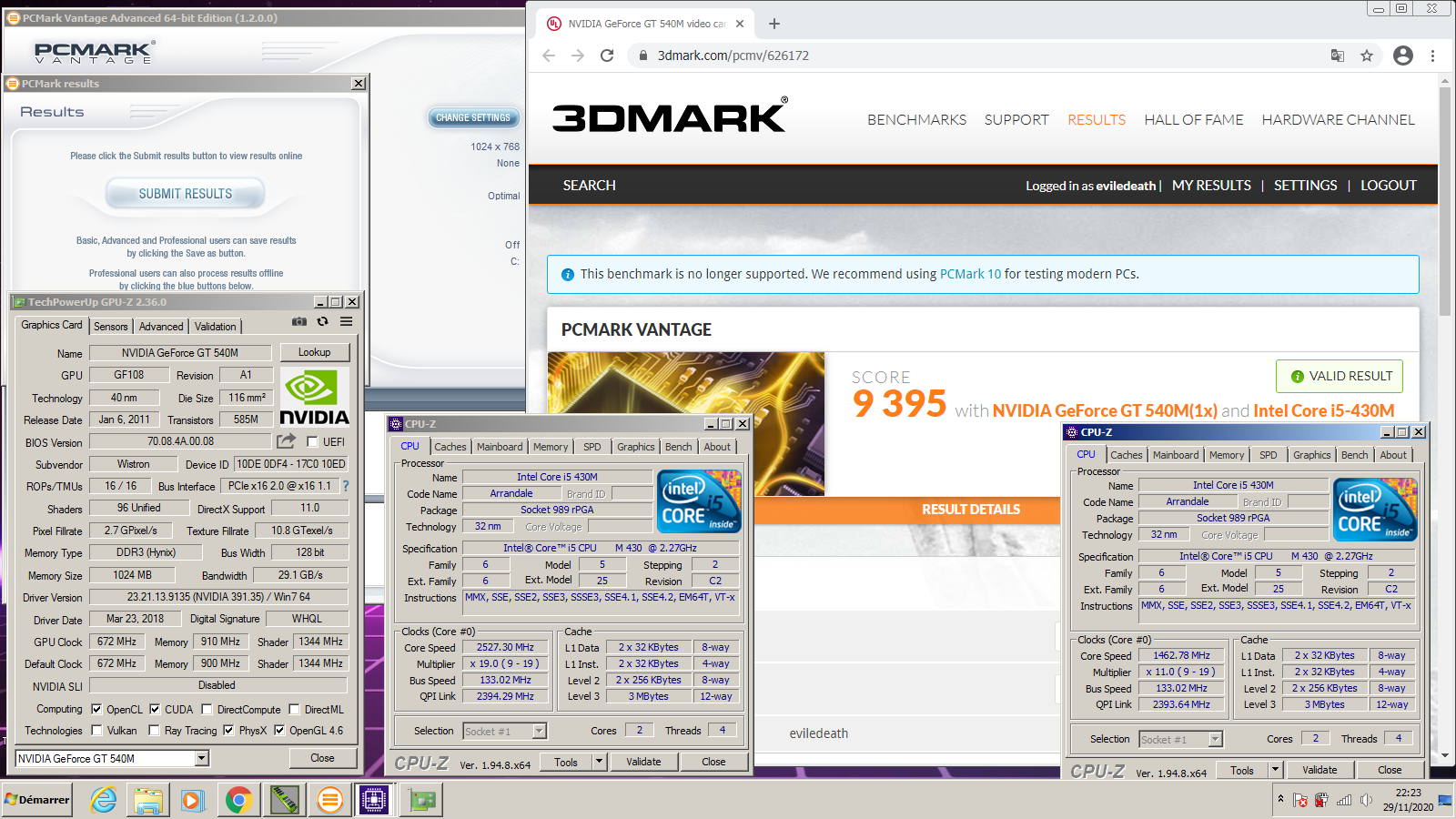Open MY RESULTS link on 3DMark
Screen dimensions: 1456x819
coord(1211,185)
